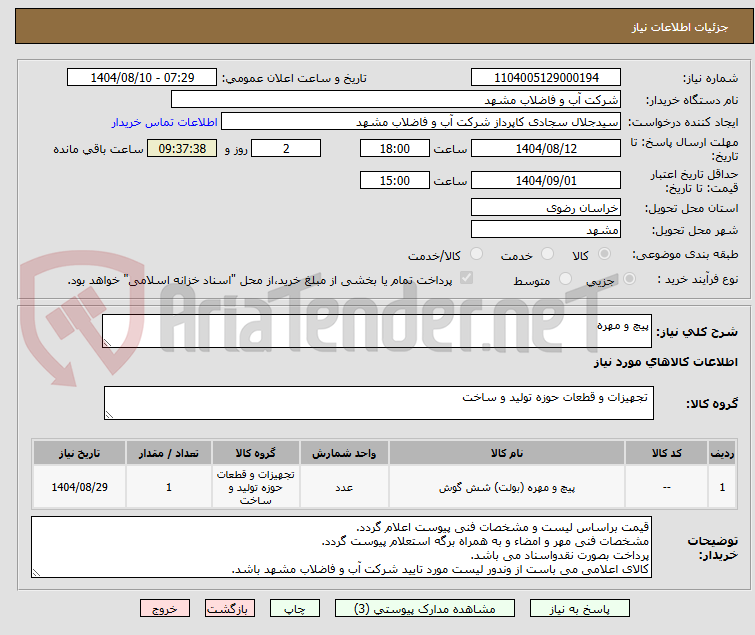Image resolution: width=755 pixels, height=635 pixels.
Task: Click the کد کالا column header
Action: point(666,453)
